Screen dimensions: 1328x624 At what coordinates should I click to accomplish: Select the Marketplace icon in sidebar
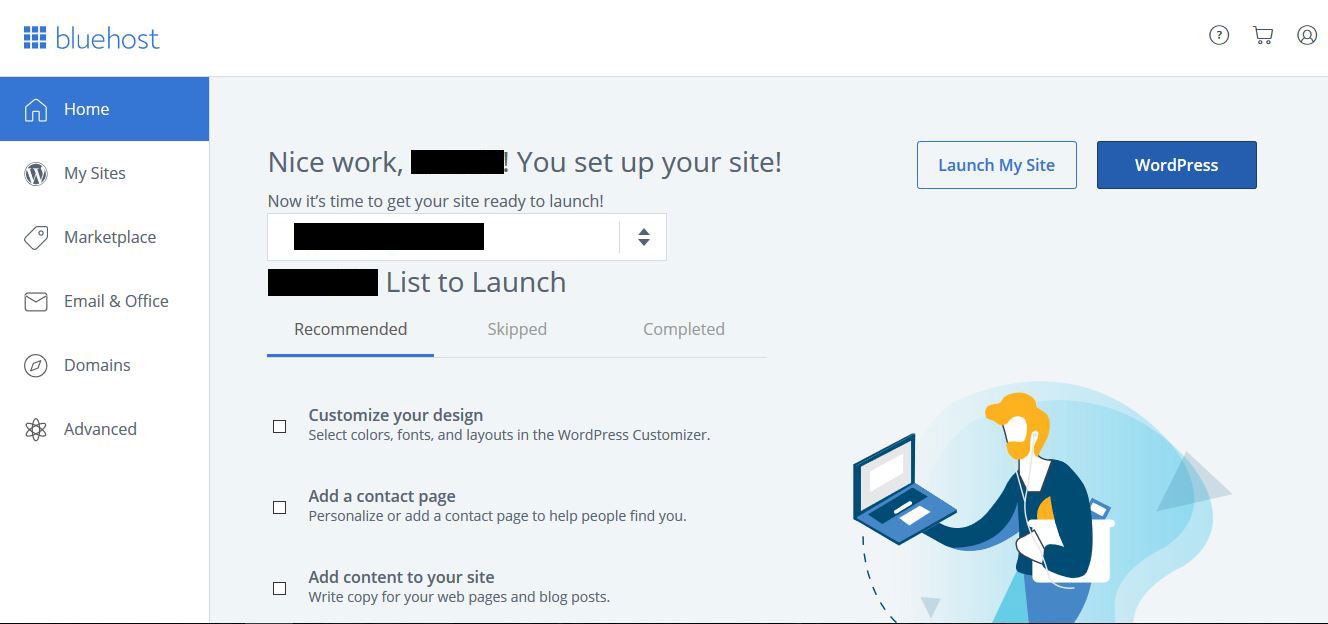(36, 236)
